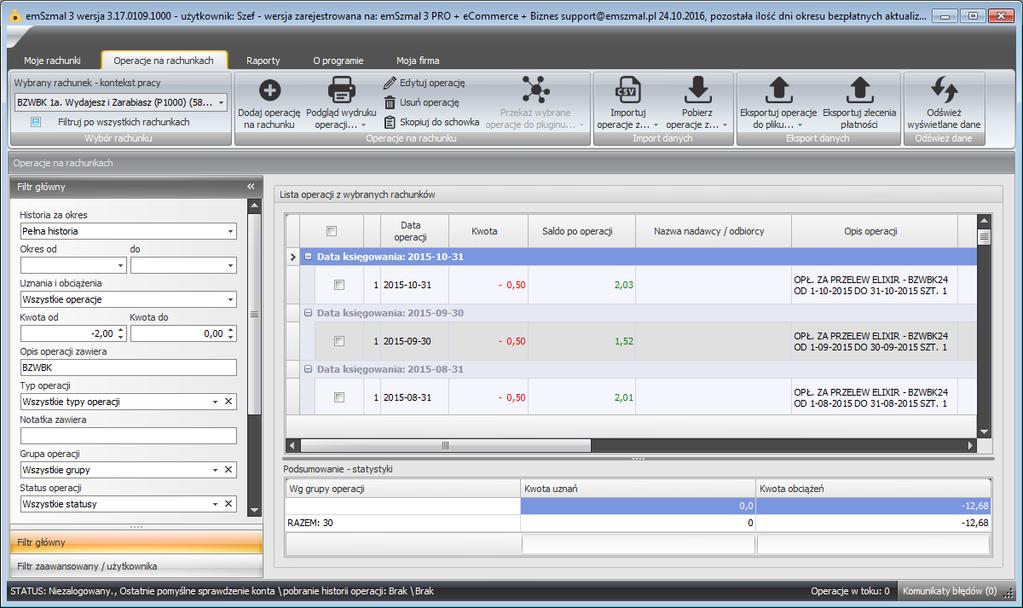The width and height of the screenshot is (1023, 608).
Task: Open Filtr zaawansowany / użytkownika panel
Action: pos(136,566)
